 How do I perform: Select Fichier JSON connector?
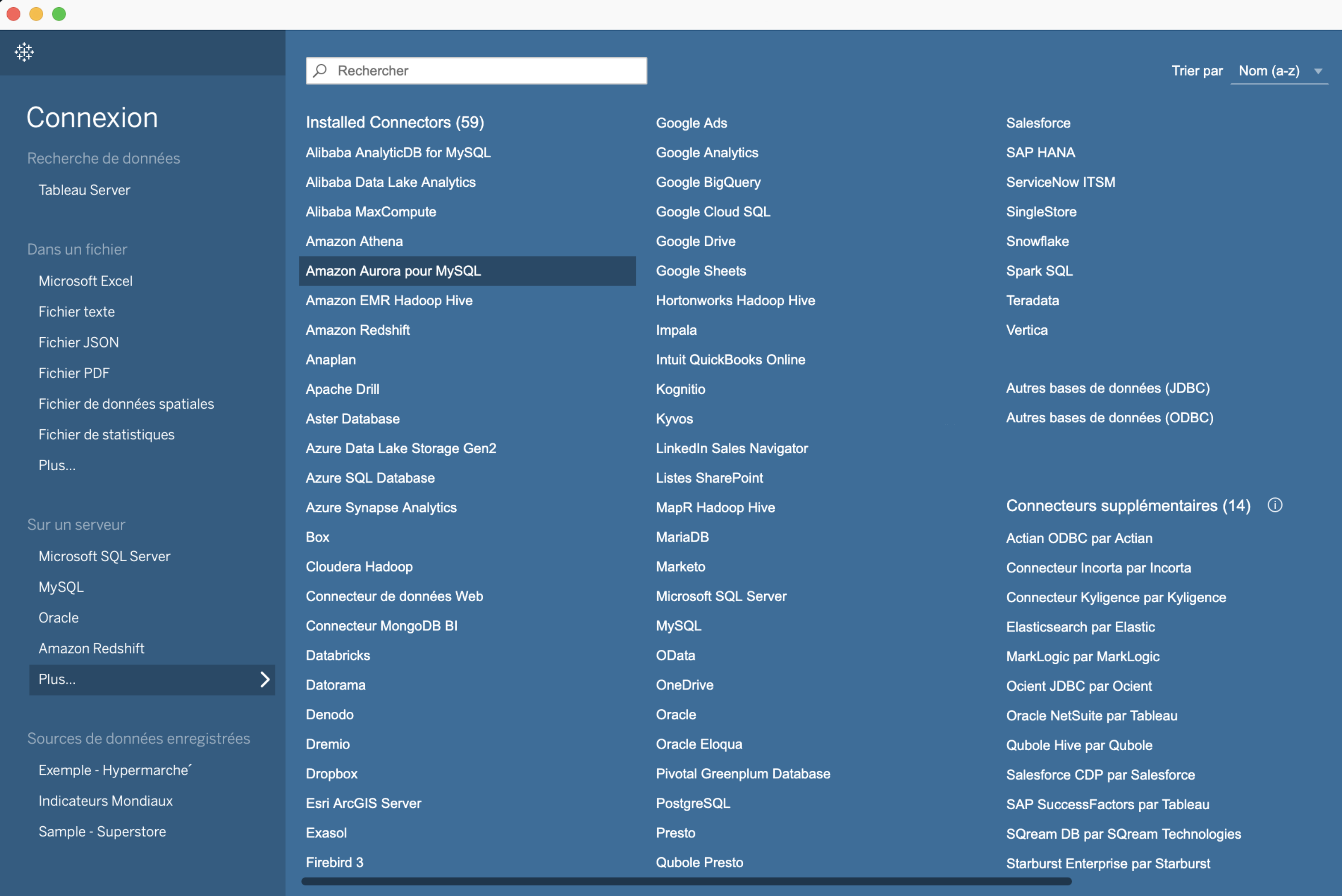[x=78, y=342]
